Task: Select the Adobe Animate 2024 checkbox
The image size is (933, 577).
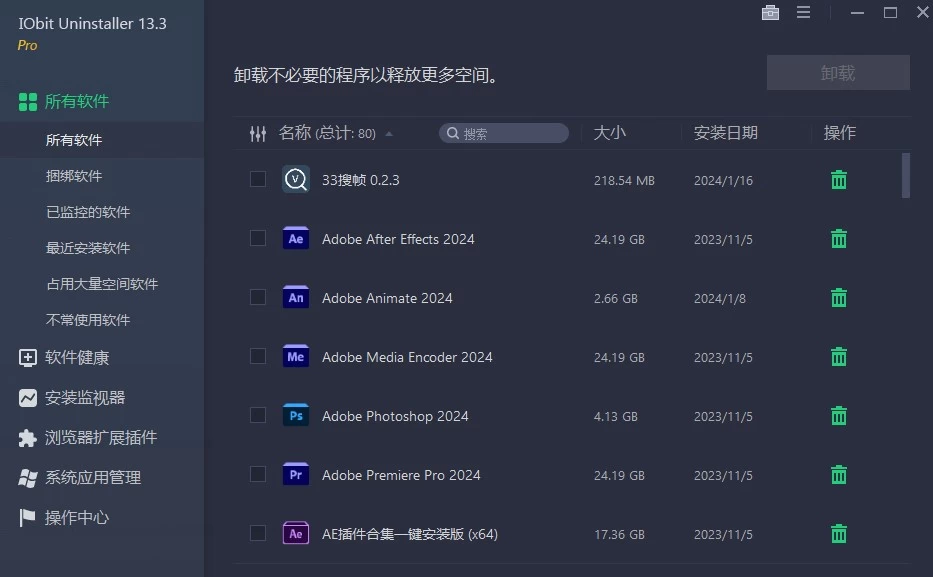Action: (257, 297)
